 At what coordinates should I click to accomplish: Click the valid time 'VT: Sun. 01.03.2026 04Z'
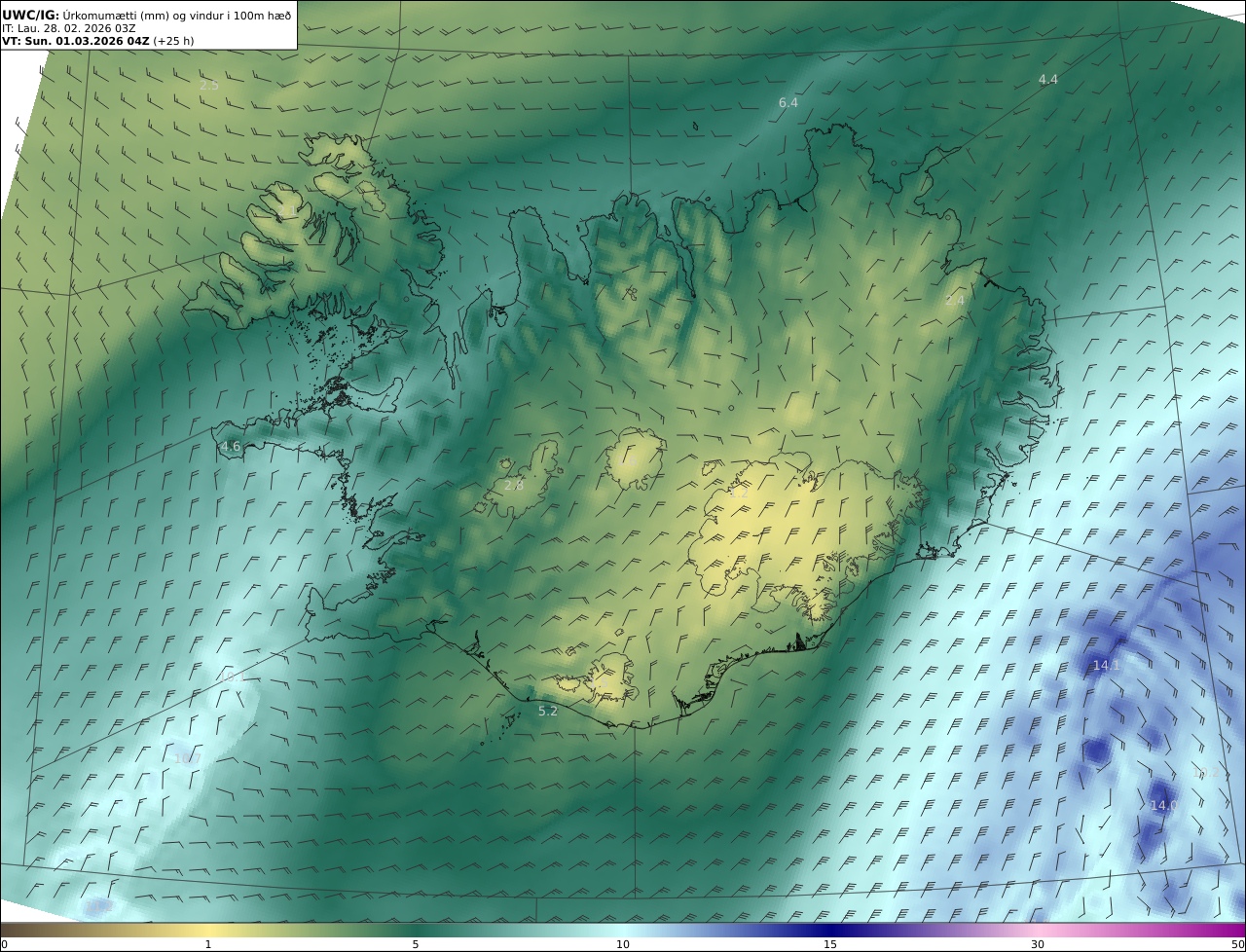click(76, 42)
